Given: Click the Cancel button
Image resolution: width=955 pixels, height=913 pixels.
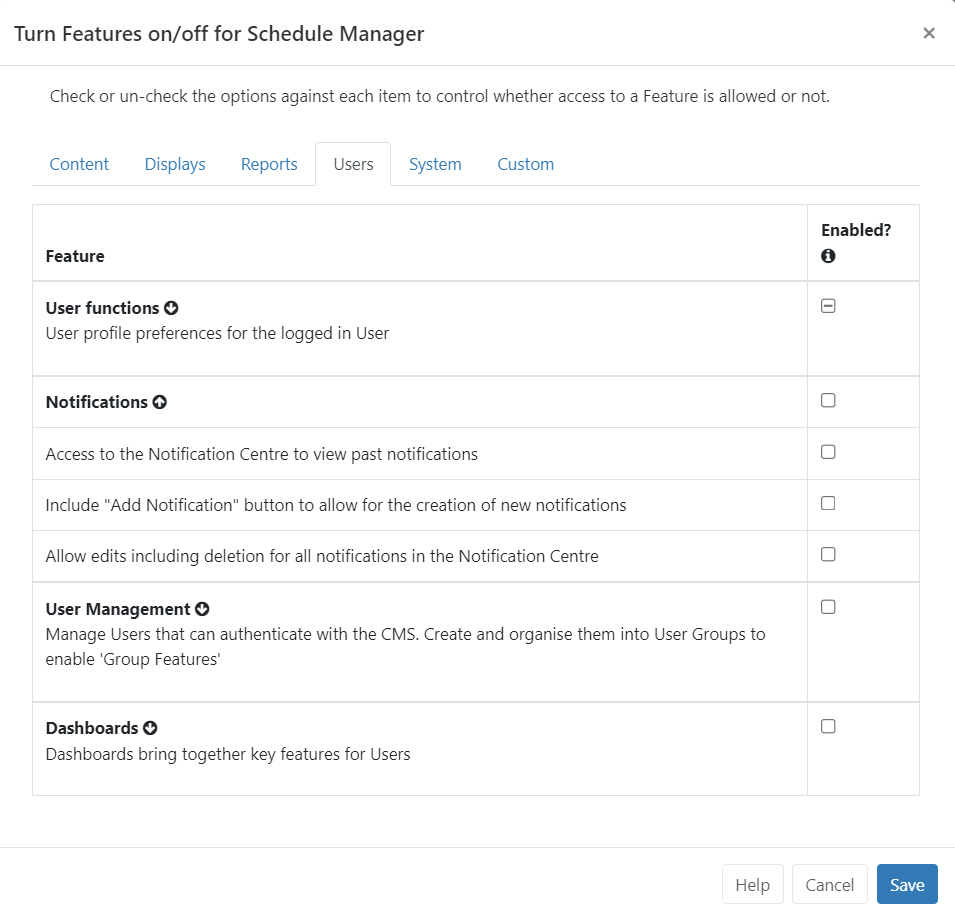Looking at the screenshot, I should pos(829,885).
